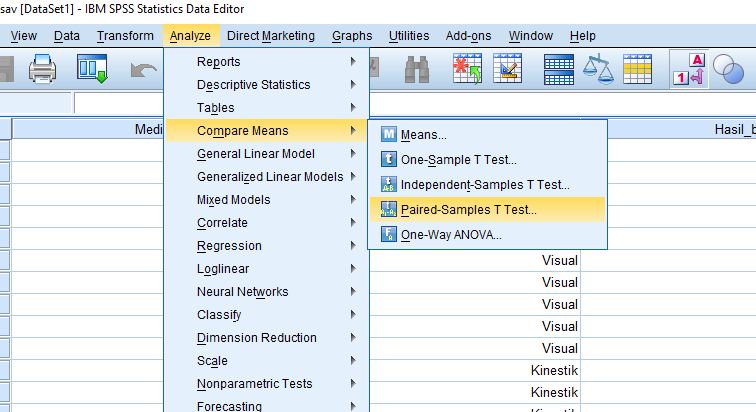Viewport: 756px width, 412px height.
Task: Click the Weight Cases scales icon
Action: click(x=598, y=69)
